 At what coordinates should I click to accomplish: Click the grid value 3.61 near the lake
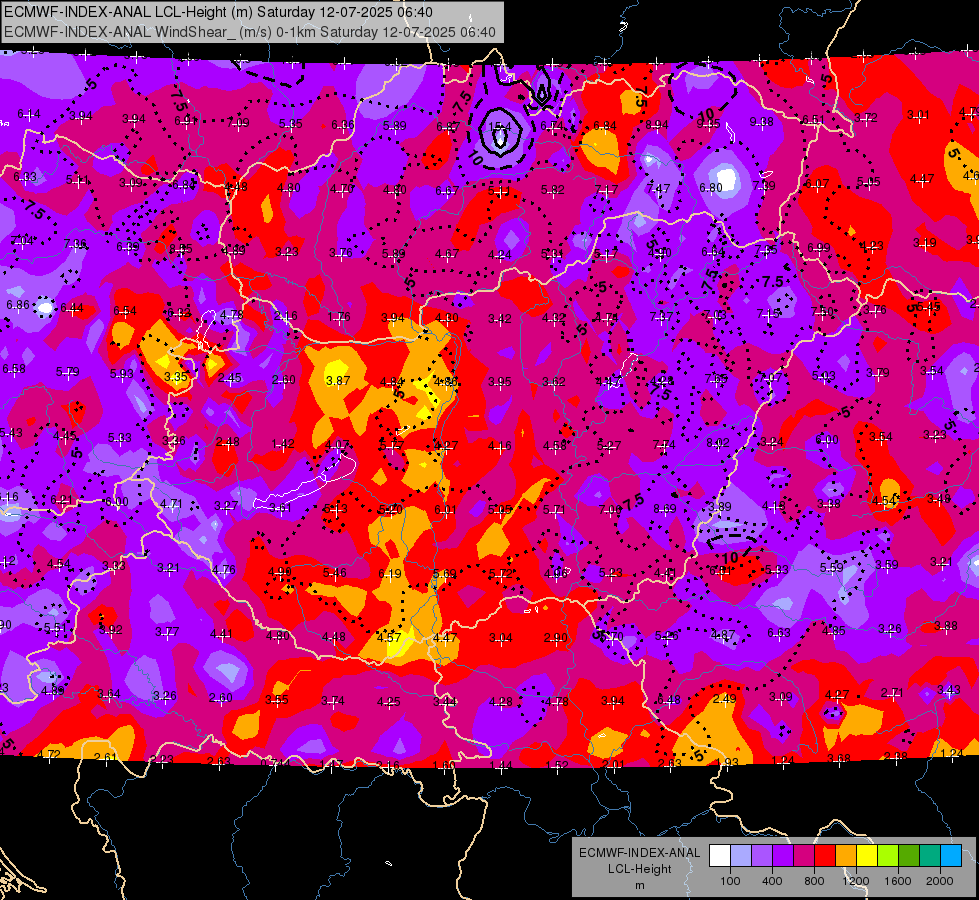click(280, 508)
